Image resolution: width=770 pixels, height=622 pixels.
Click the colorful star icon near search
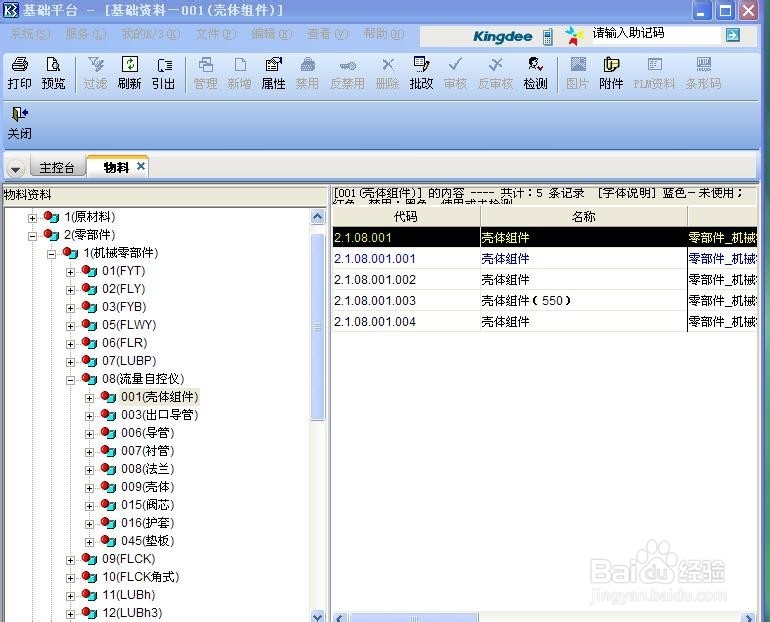coord(573,36)
